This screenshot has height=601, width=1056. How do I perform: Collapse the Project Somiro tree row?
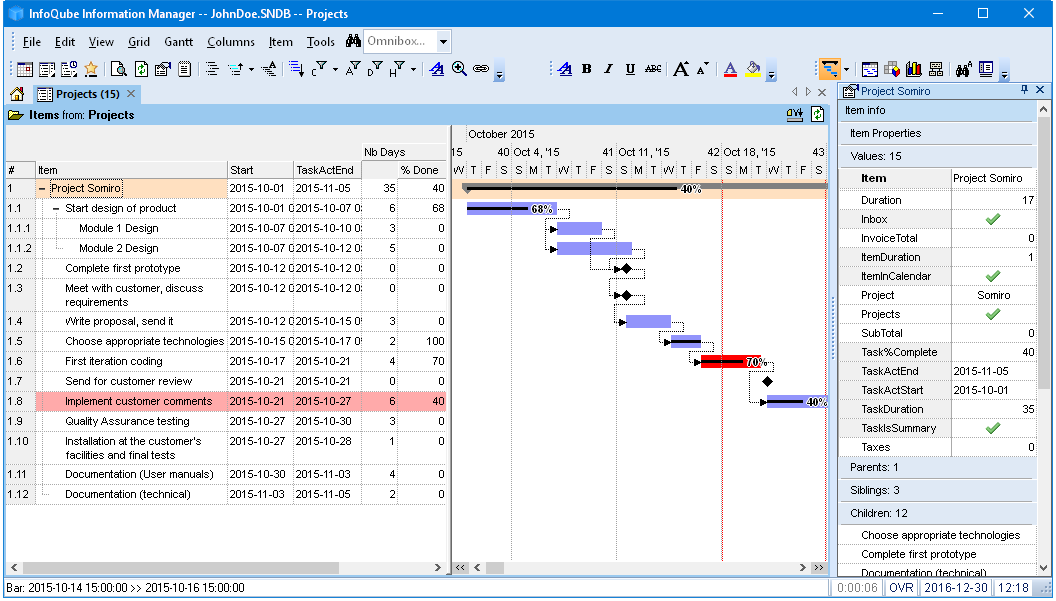[x=42, y=189]
